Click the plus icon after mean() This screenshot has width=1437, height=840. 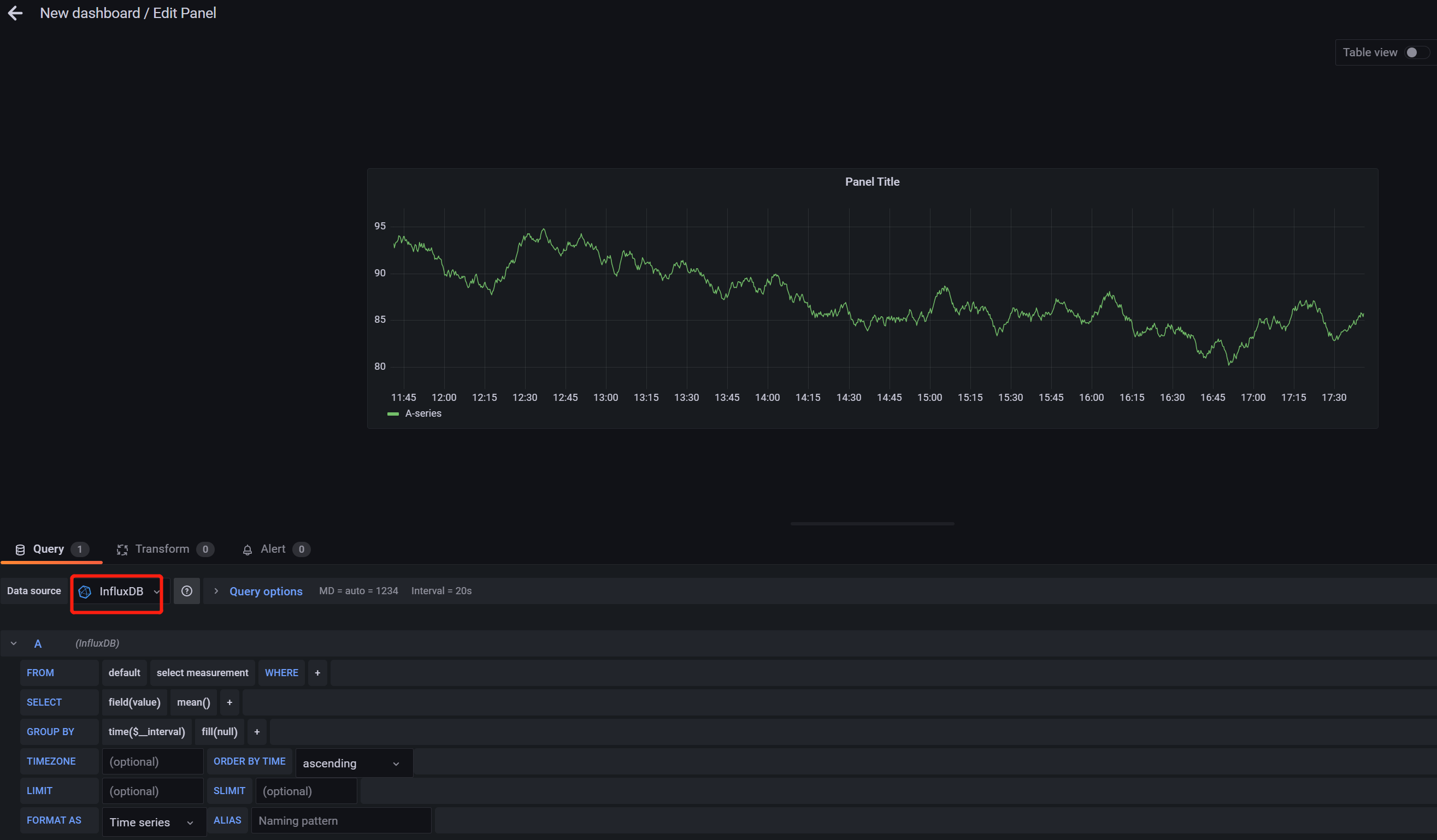coord(229,703)
